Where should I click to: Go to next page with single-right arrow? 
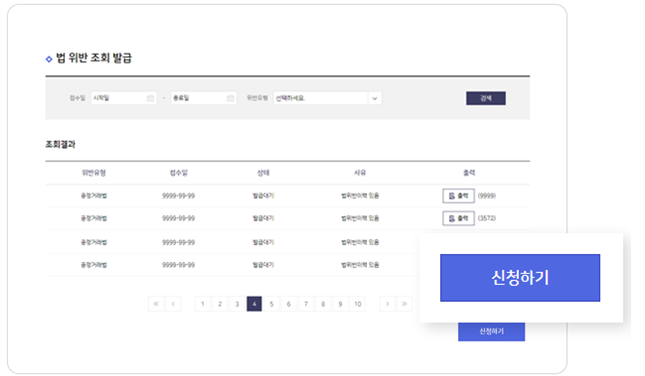(387, 304)
